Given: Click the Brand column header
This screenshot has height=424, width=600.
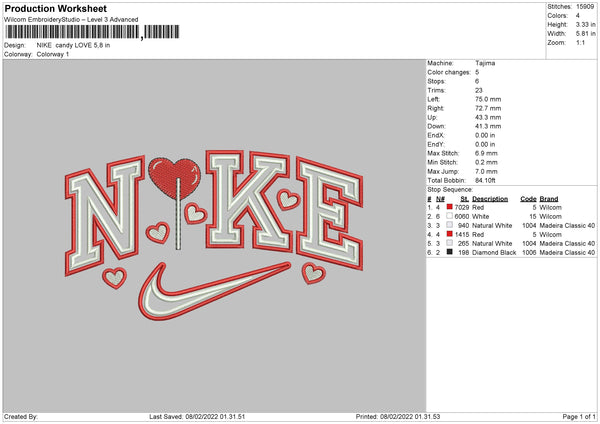Looking at the screenshot, I should [549, 199].
